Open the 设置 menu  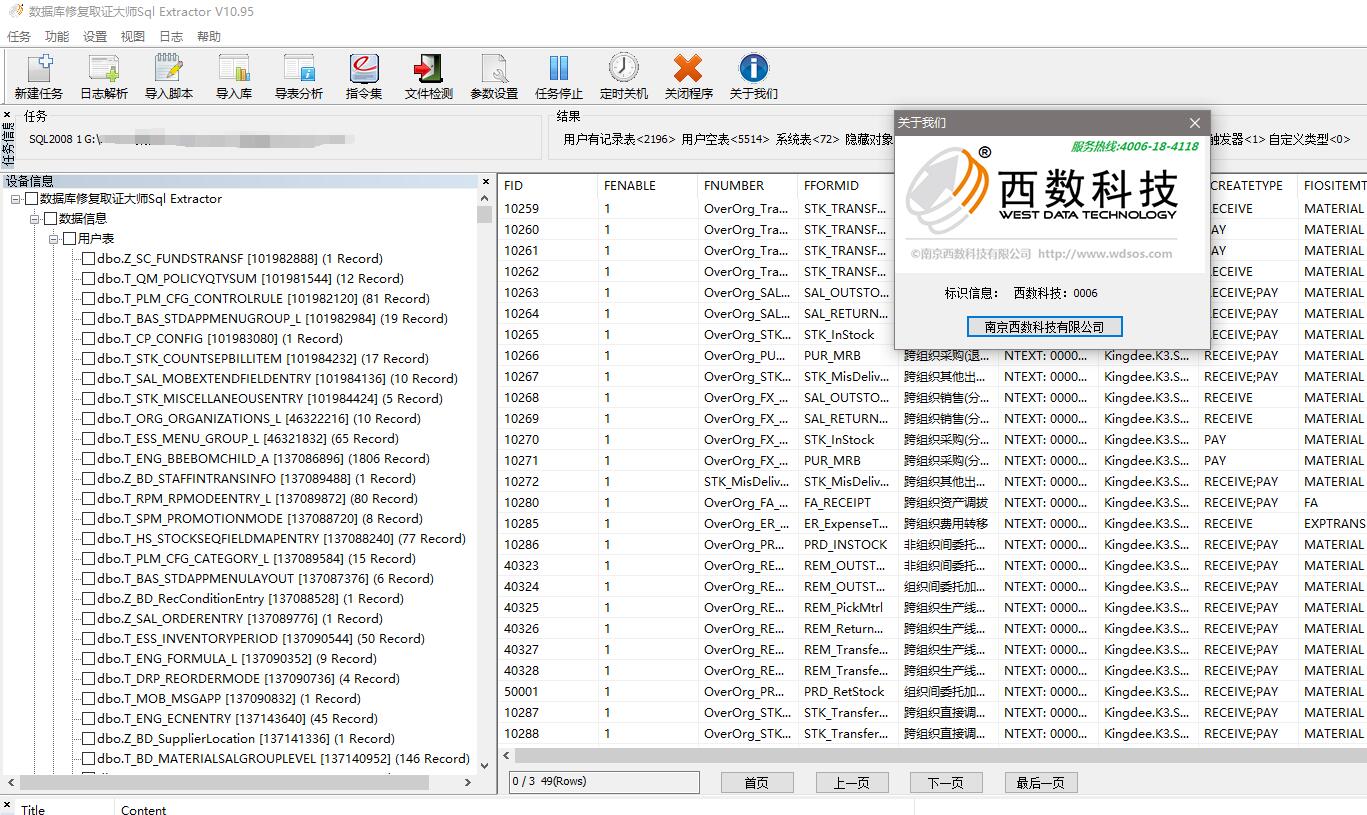(x=95, y=37)
